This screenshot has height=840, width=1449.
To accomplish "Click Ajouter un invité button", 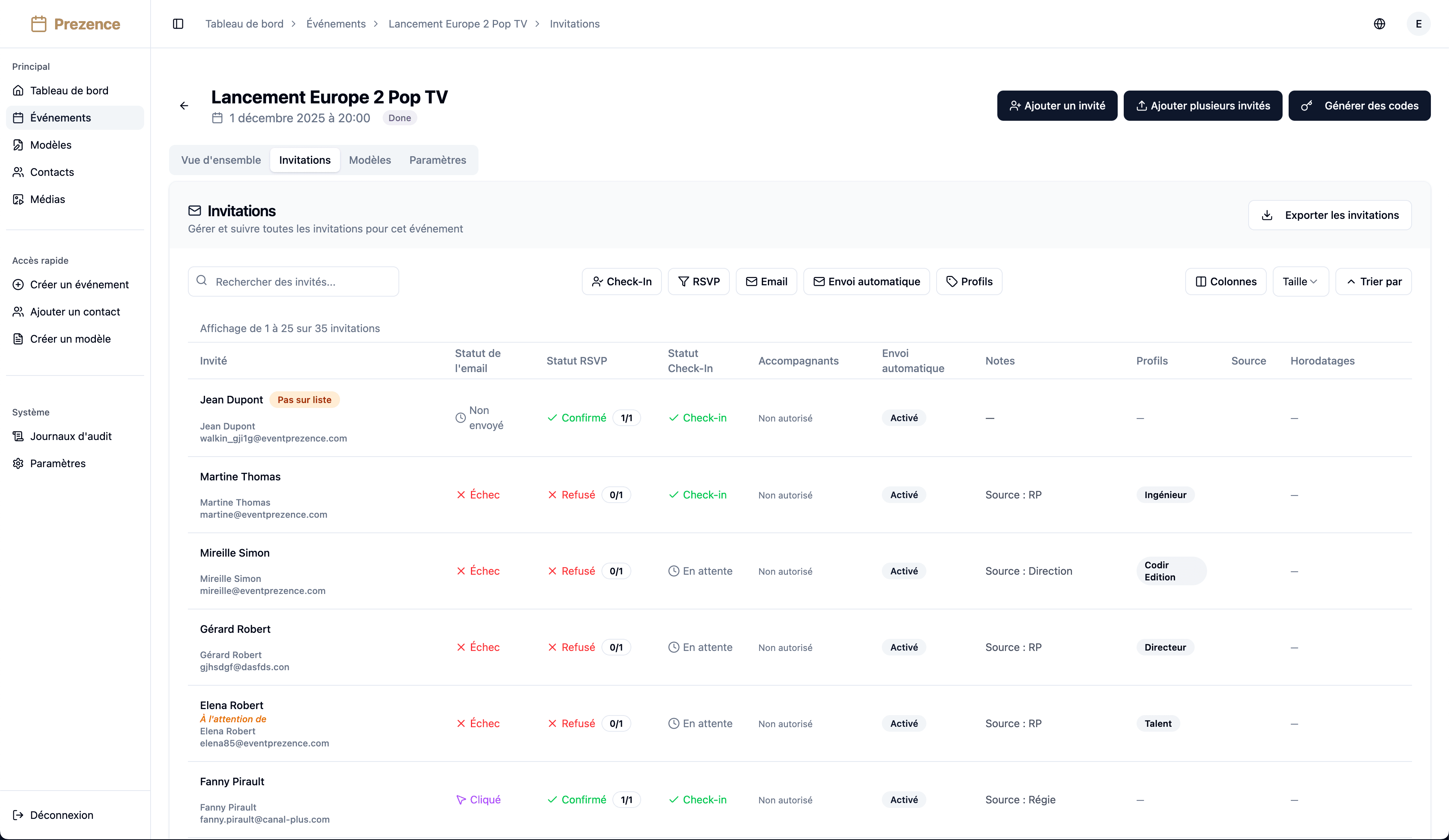I will (x=1057, y=106).
